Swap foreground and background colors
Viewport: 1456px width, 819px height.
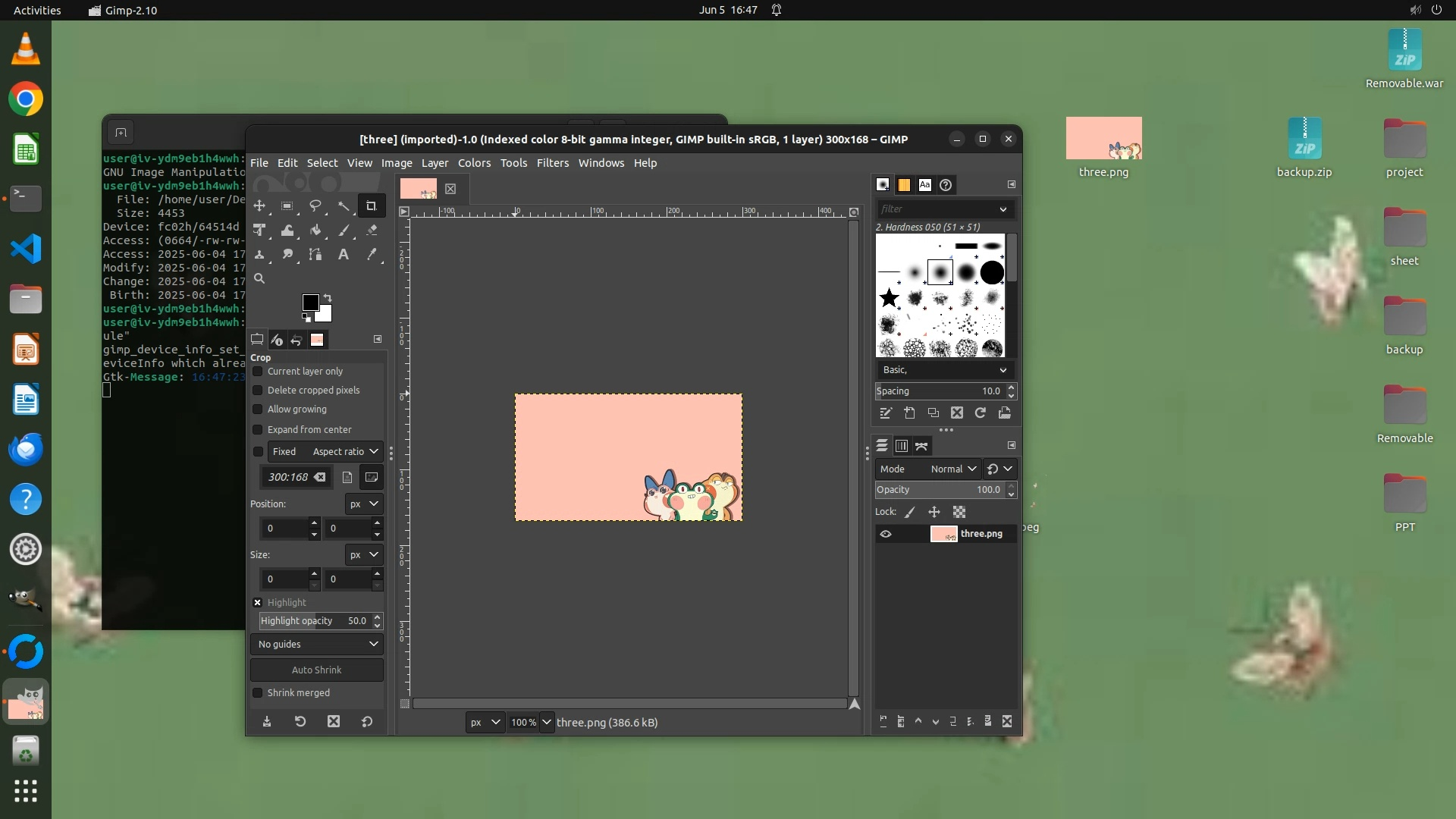[328, 297]
